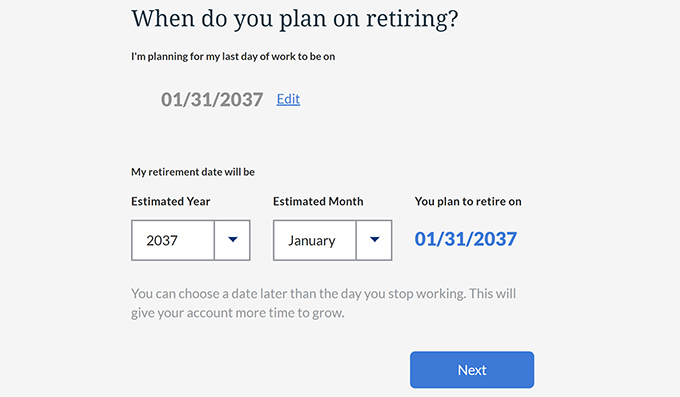
Task: Click the word 'When' in the page title
Action: coord(163,18)
